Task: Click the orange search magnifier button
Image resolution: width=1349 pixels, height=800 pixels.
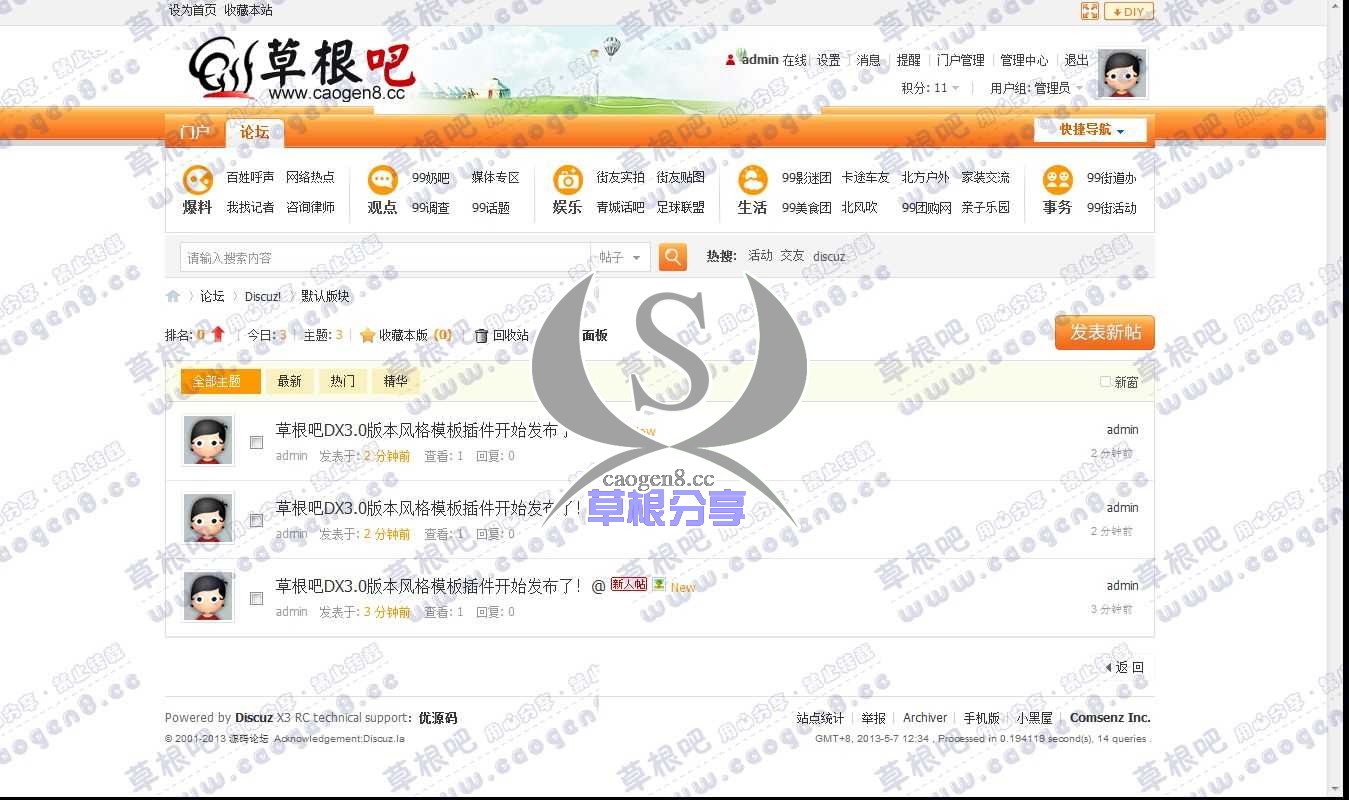Action: point(672,257)
